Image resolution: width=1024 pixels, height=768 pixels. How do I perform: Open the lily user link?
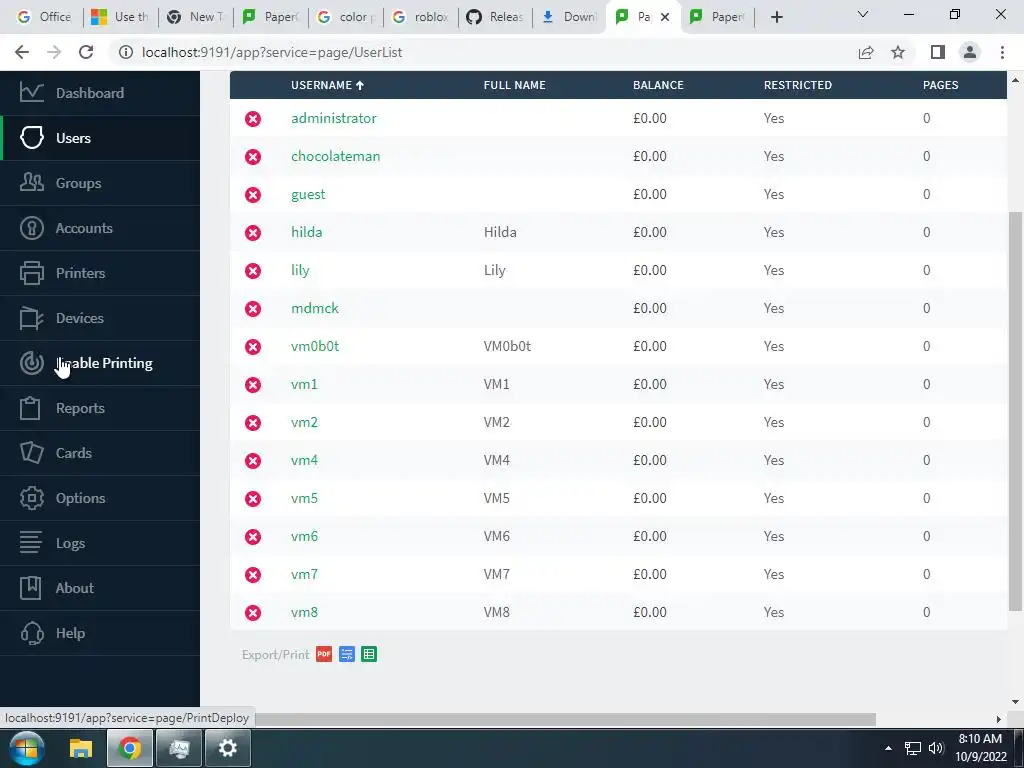coord(300,270)
